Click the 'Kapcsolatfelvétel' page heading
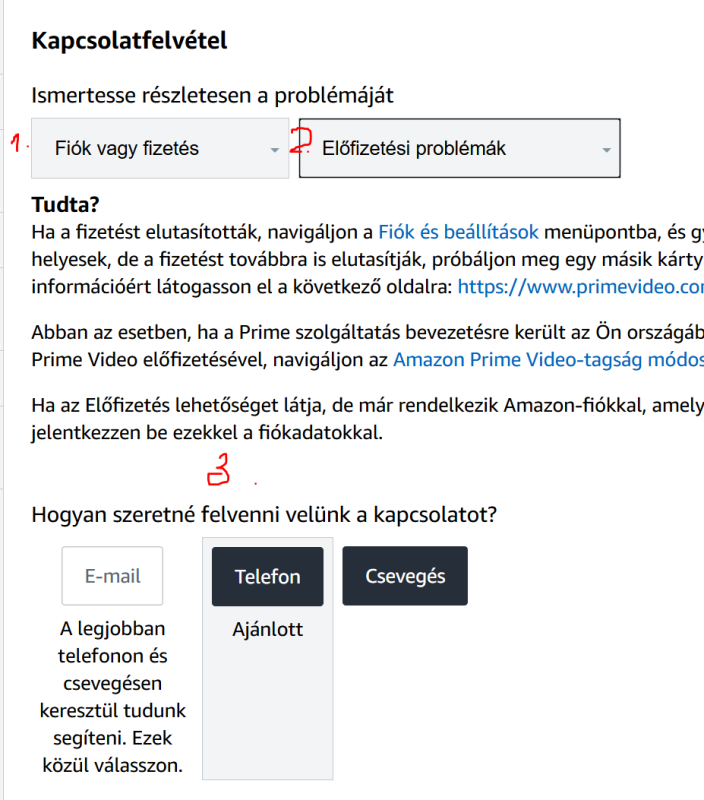This screenshot has height=800, width=704. coord(130,42)
